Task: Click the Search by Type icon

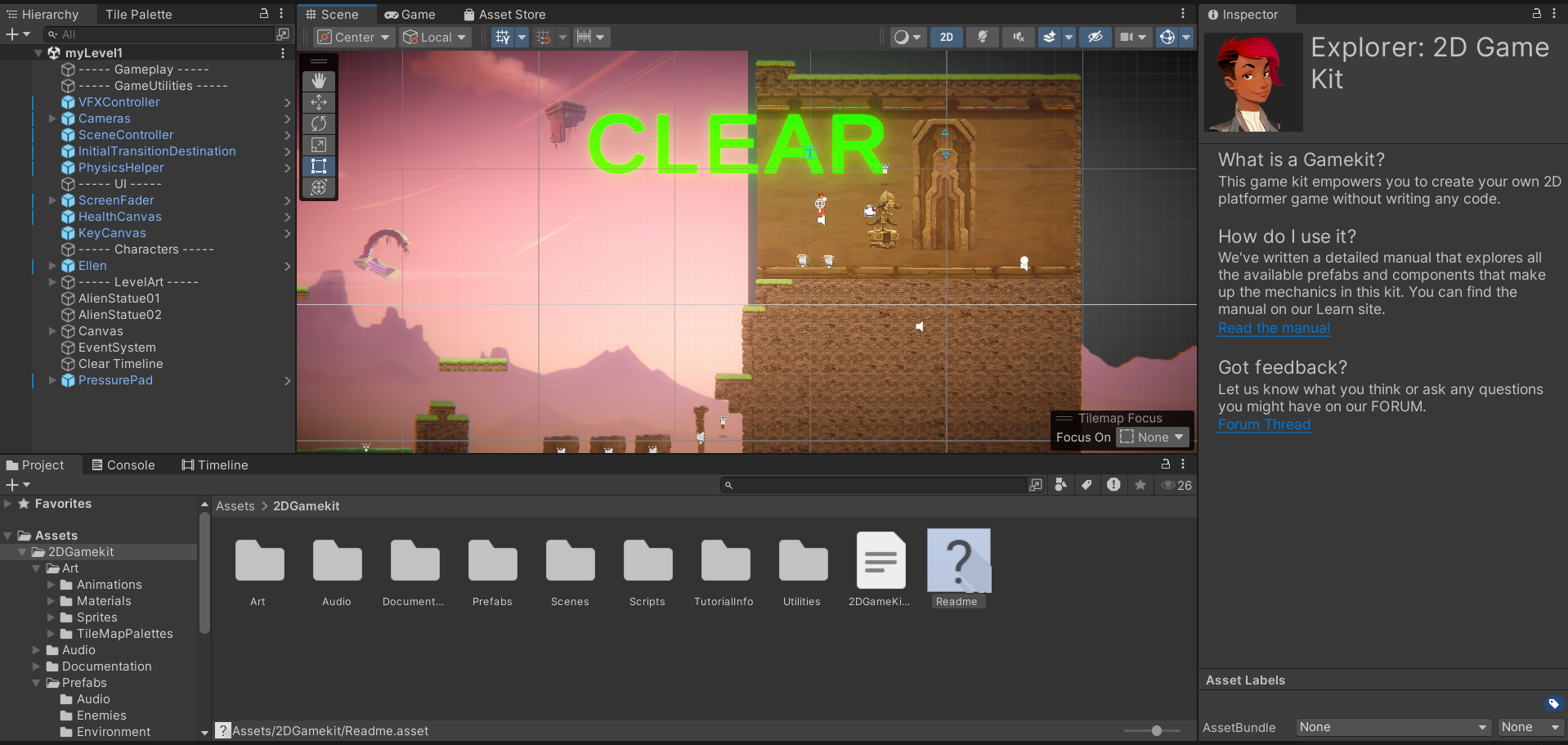Action: (1060, 485)
